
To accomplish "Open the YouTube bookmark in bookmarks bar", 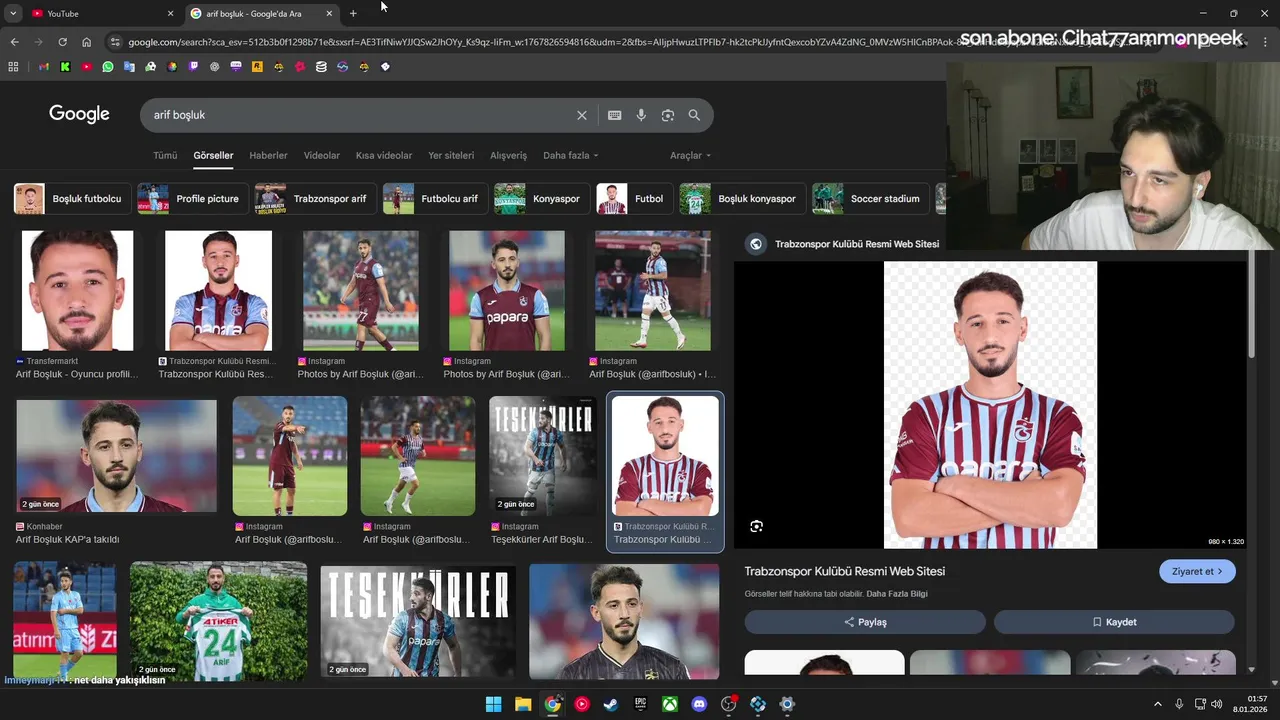I will tap(86, 67).
